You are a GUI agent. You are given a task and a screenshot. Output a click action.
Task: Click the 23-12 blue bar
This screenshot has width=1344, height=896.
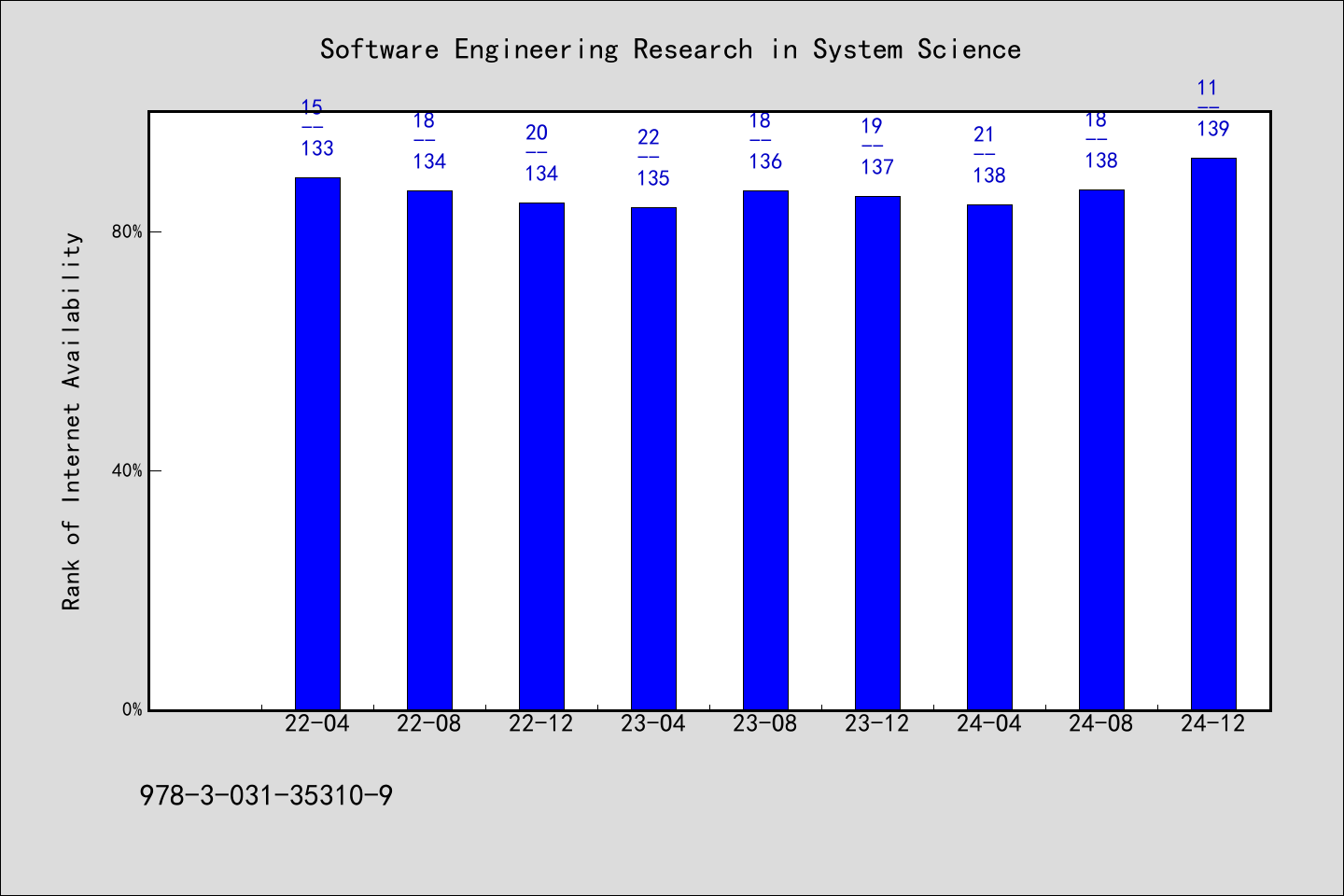[x=877, y=453]
